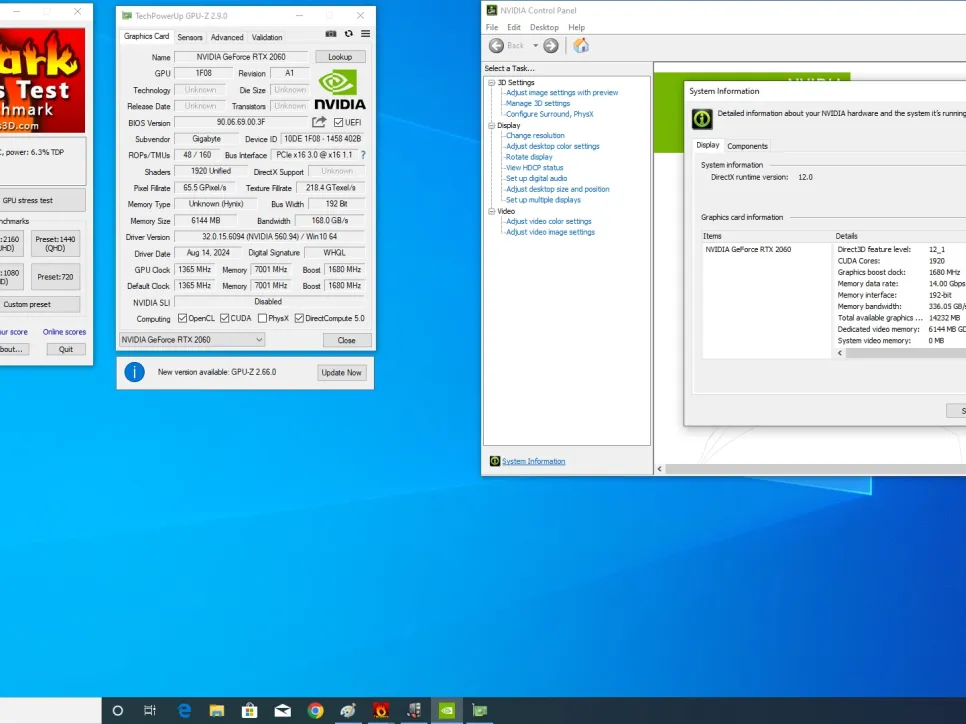Click the System Information icon at bottom left
The image size is (966, 724).
495,461
